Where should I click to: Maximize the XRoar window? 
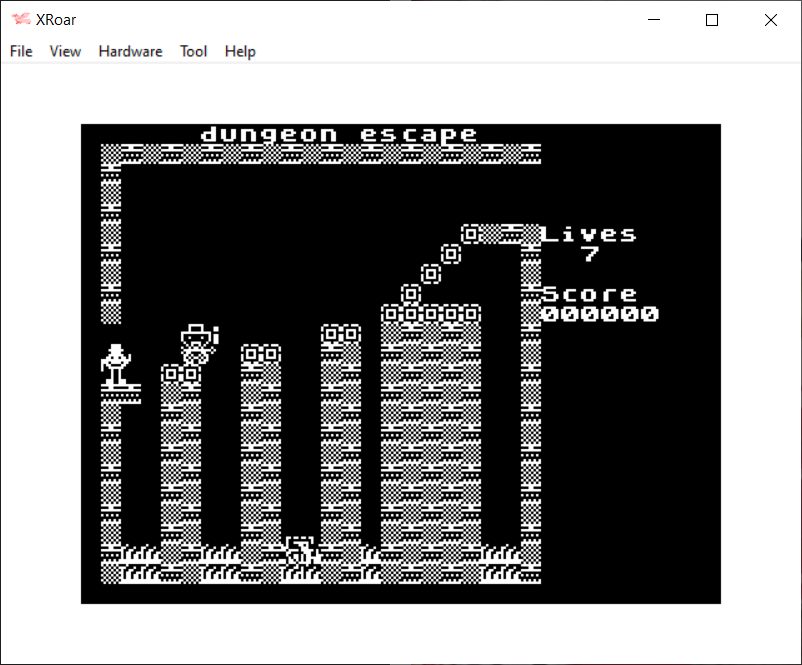[x=712, y=20]
